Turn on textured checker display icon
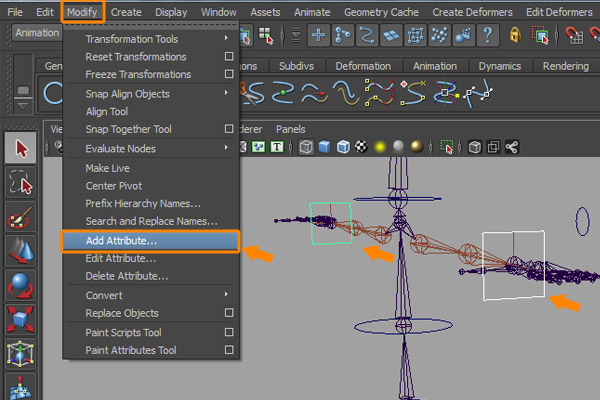 pyautogui.click(x=361, y=147)
